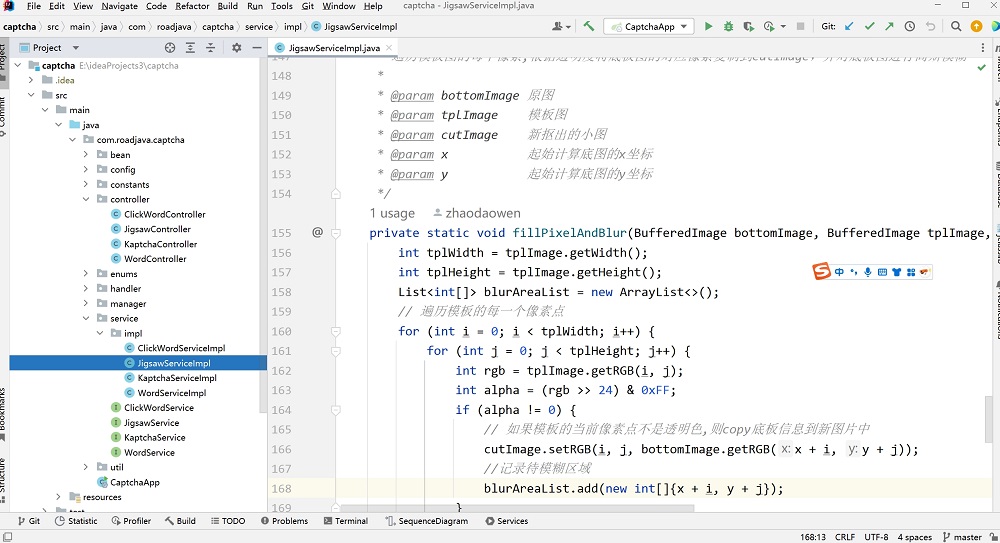The width and height of the screenshot is (1000, 543).
Task: Run CaptchaApp with coverage icon
Action: click(749, 26)
